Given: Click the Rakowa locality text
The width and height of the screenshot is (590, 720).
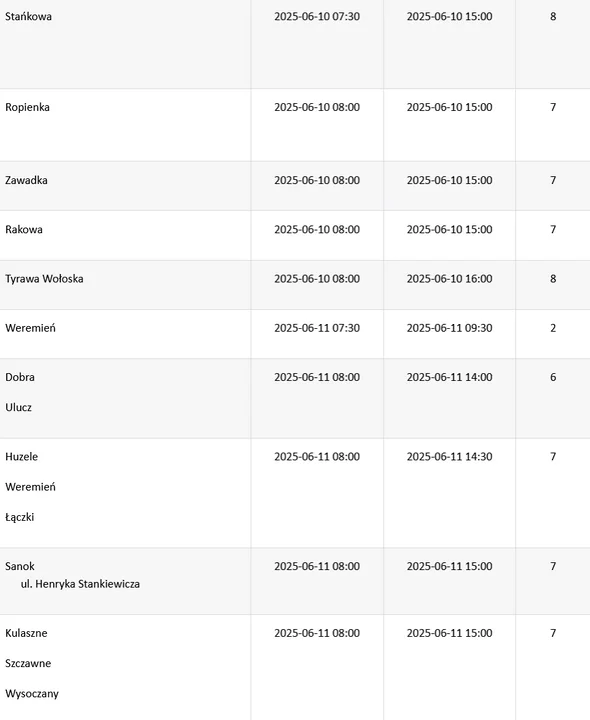Looking at the screenshot, I should click(24, 230).
